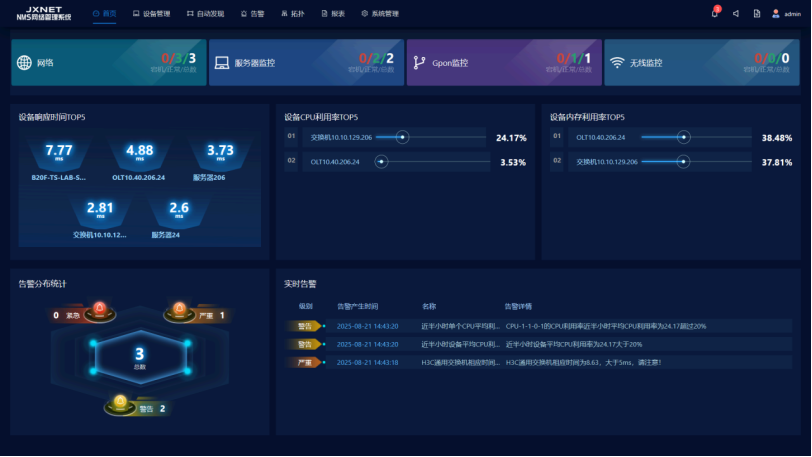Open the 系统管理 menu
Screen dimensions: 812x457
(x=379, y=14)
